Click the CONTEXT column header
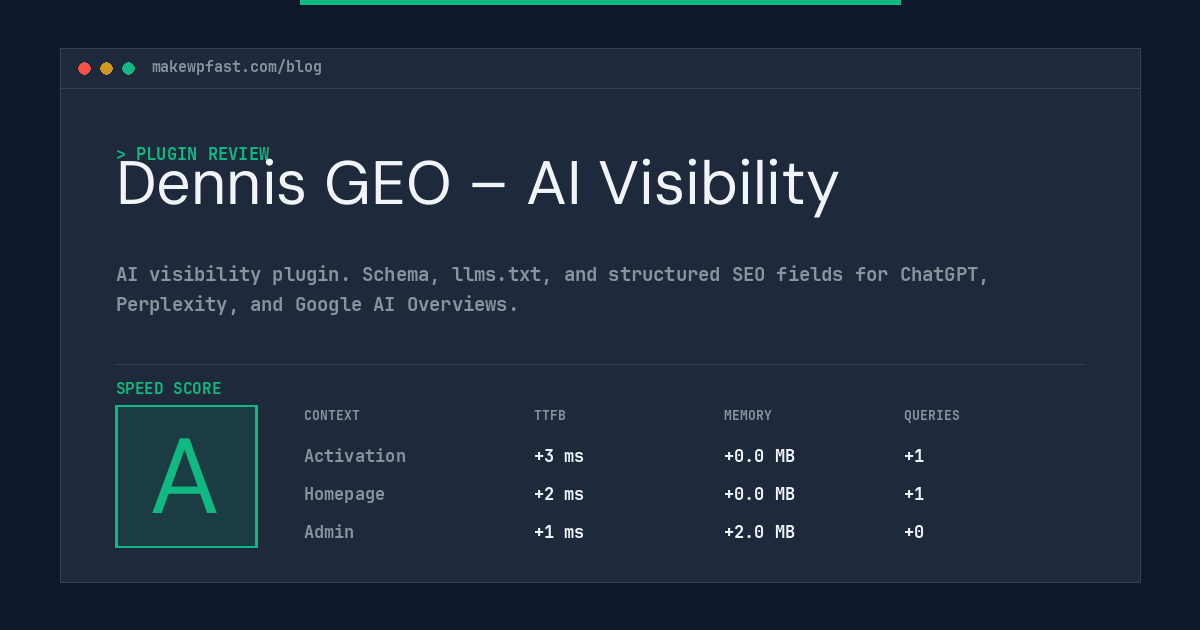1200x630 pixels. pyautogui.click(x=332, y=415)
